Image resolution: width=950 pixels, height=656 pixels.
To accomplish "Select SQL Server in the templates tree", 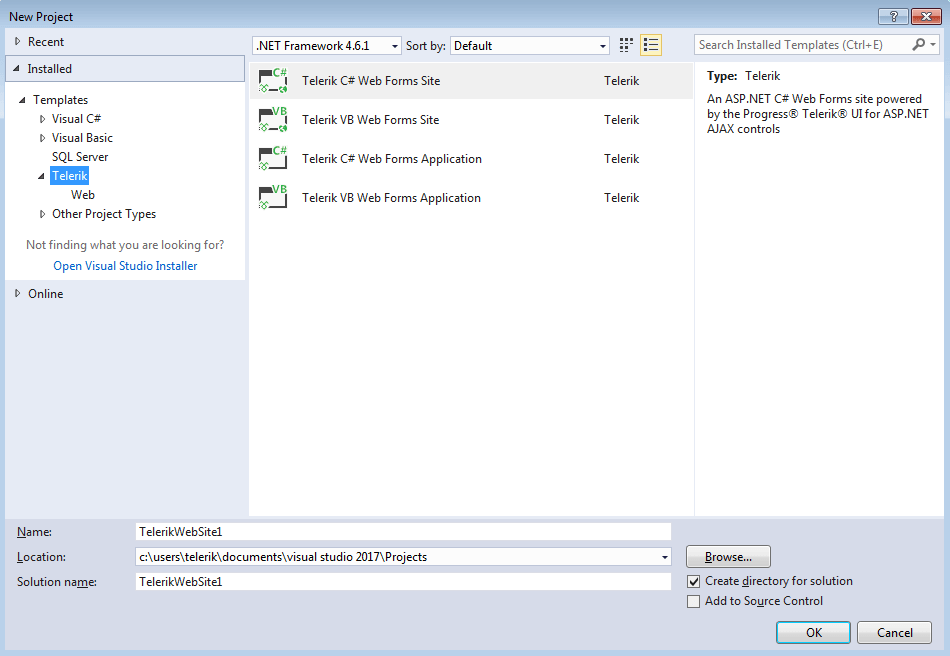I will 80,157.
